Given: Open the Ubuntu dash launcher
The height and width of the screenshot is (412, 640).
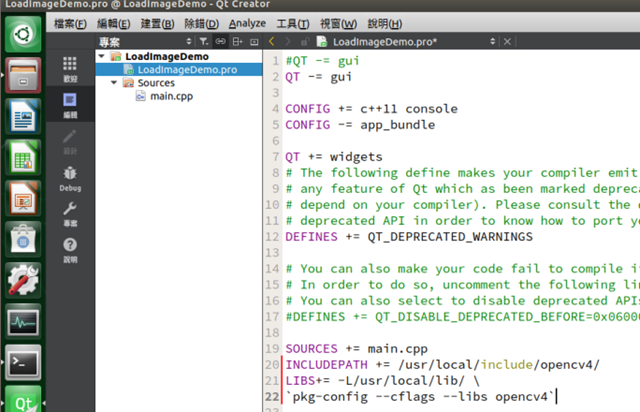Looking at the screenshot, I should 23,34.
